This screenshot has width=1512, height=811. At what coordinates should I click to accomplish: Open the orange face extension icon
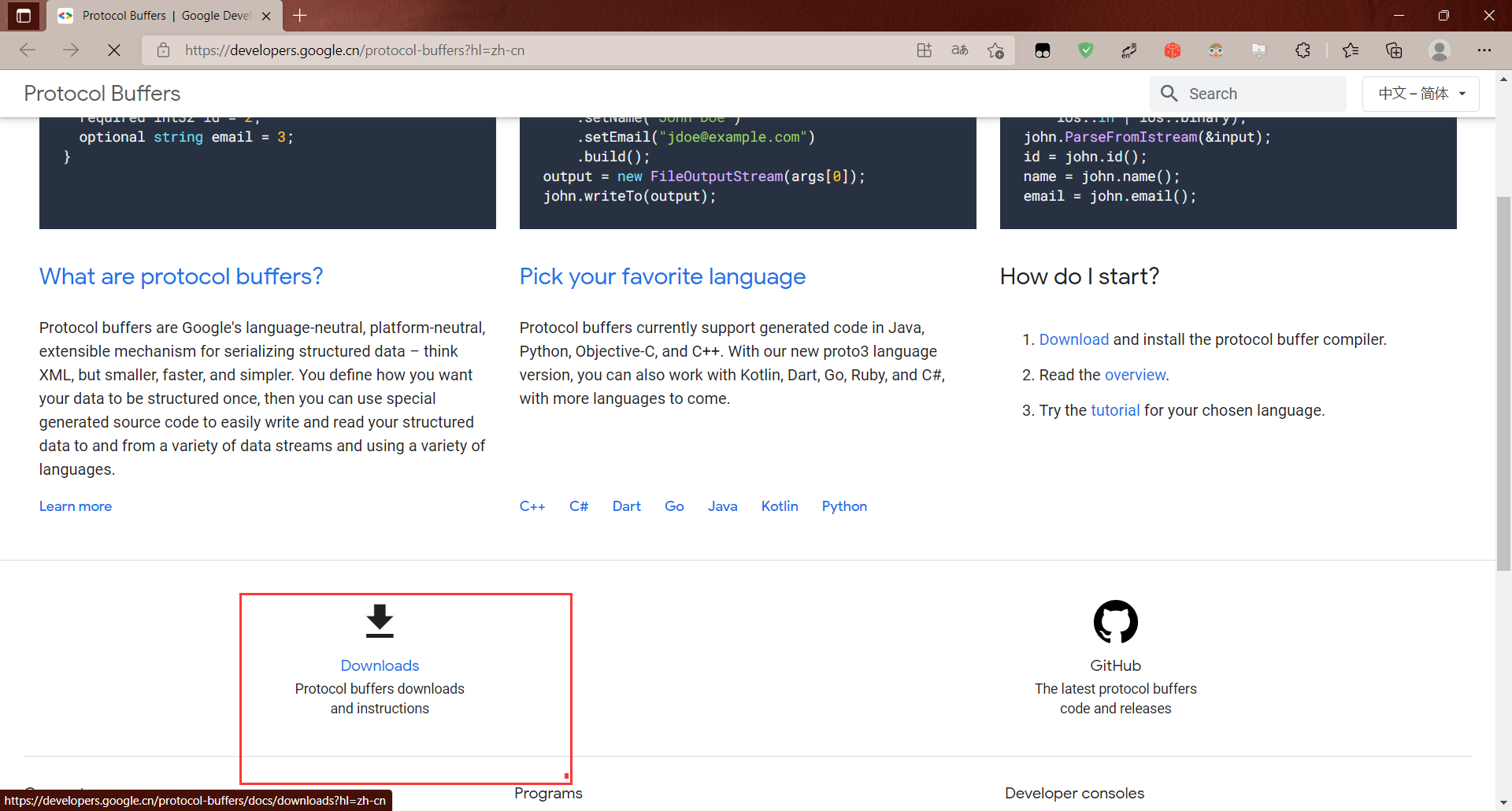click(1216, 50)
